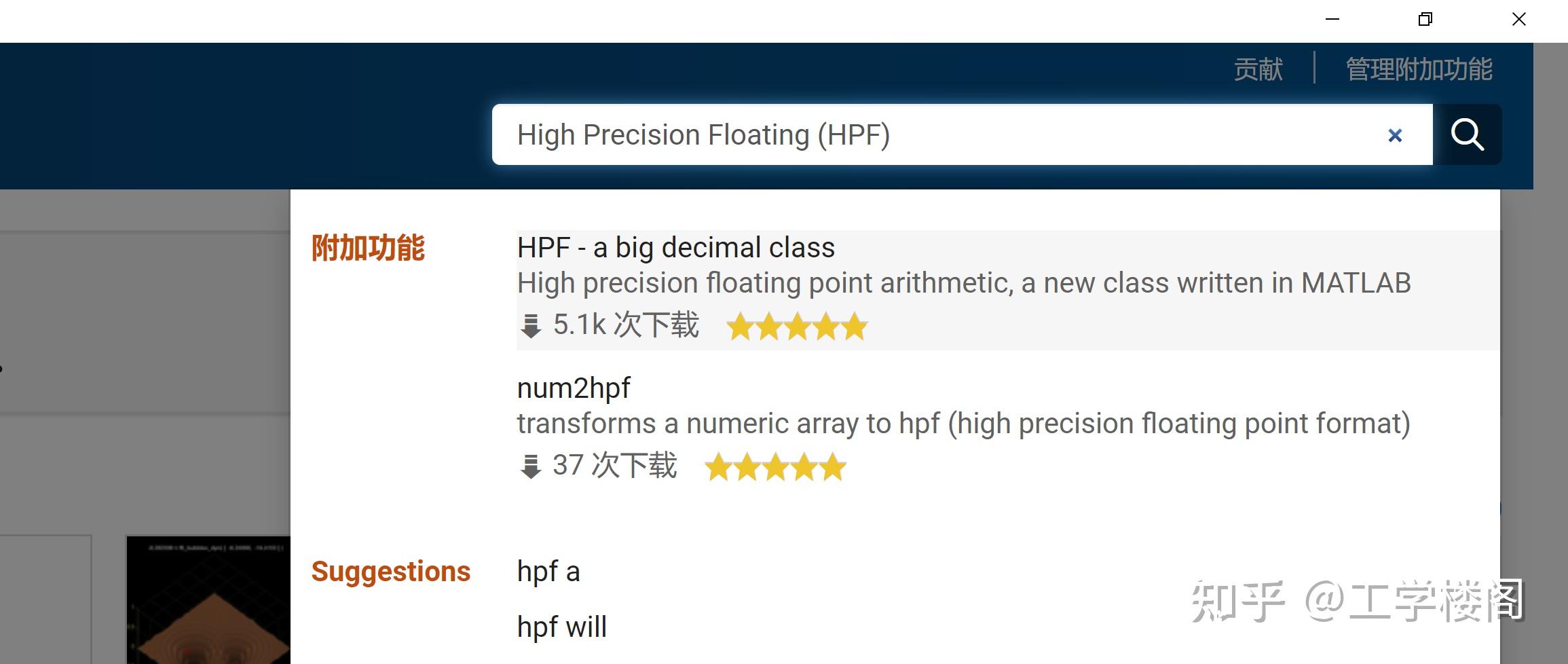1568x664 pixels.
Task: Clear the search box text
Action: click(x=1395, y=136)
